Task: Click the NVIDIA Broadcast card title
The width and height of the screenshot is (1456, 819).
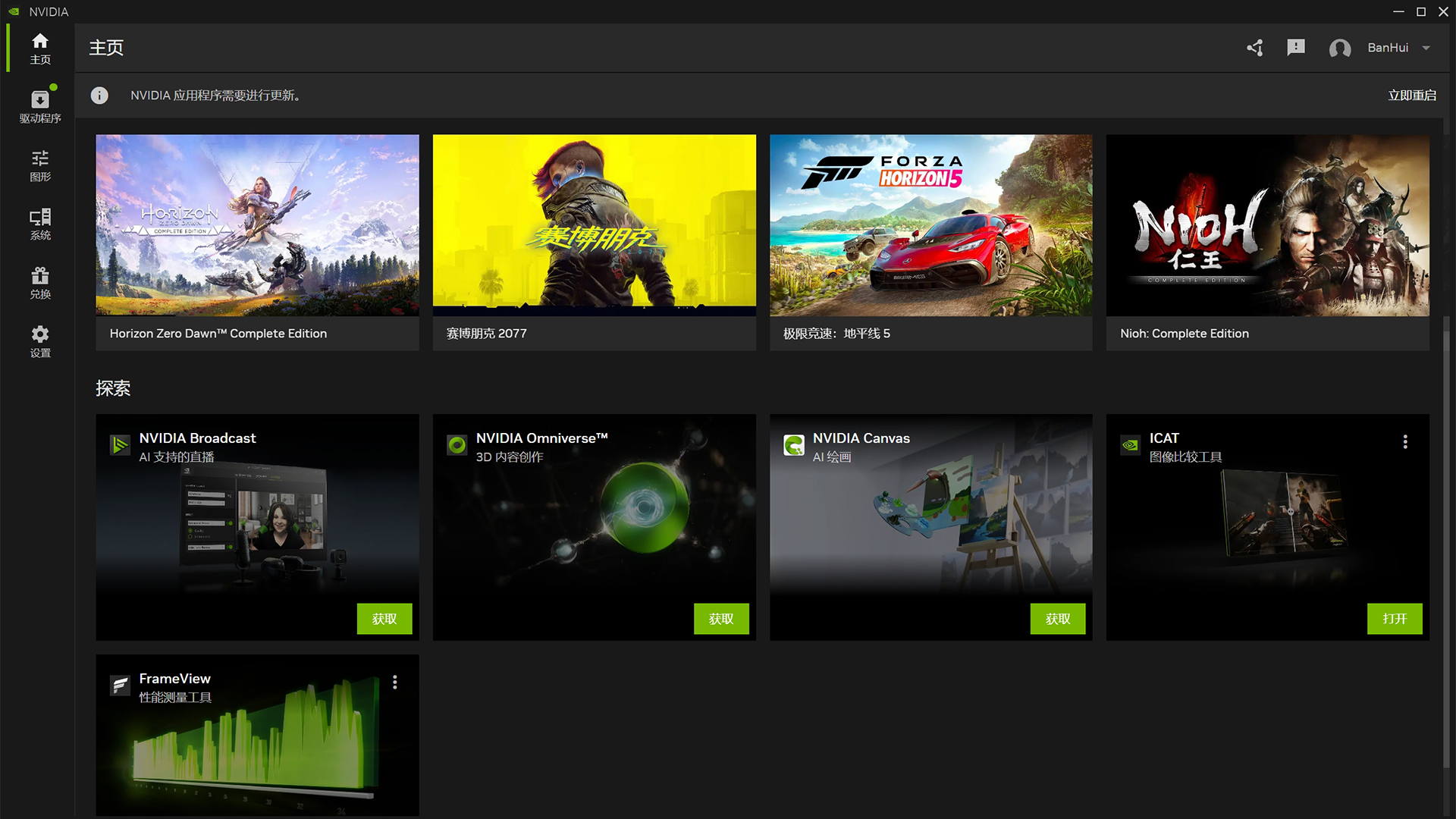Action: tap(197, 438)
